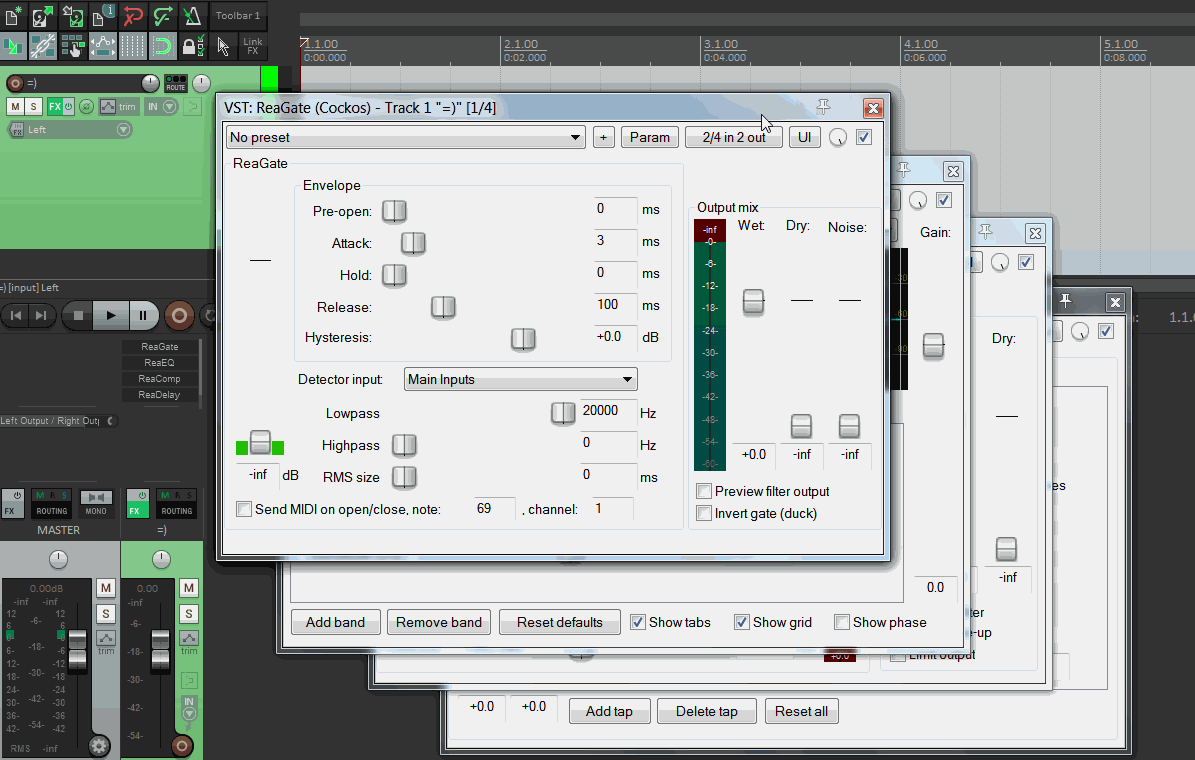Screen dimensions: 1195x760
Task: Select ReaGate in the mixer FX list
Action: click(x=159, y=346)
